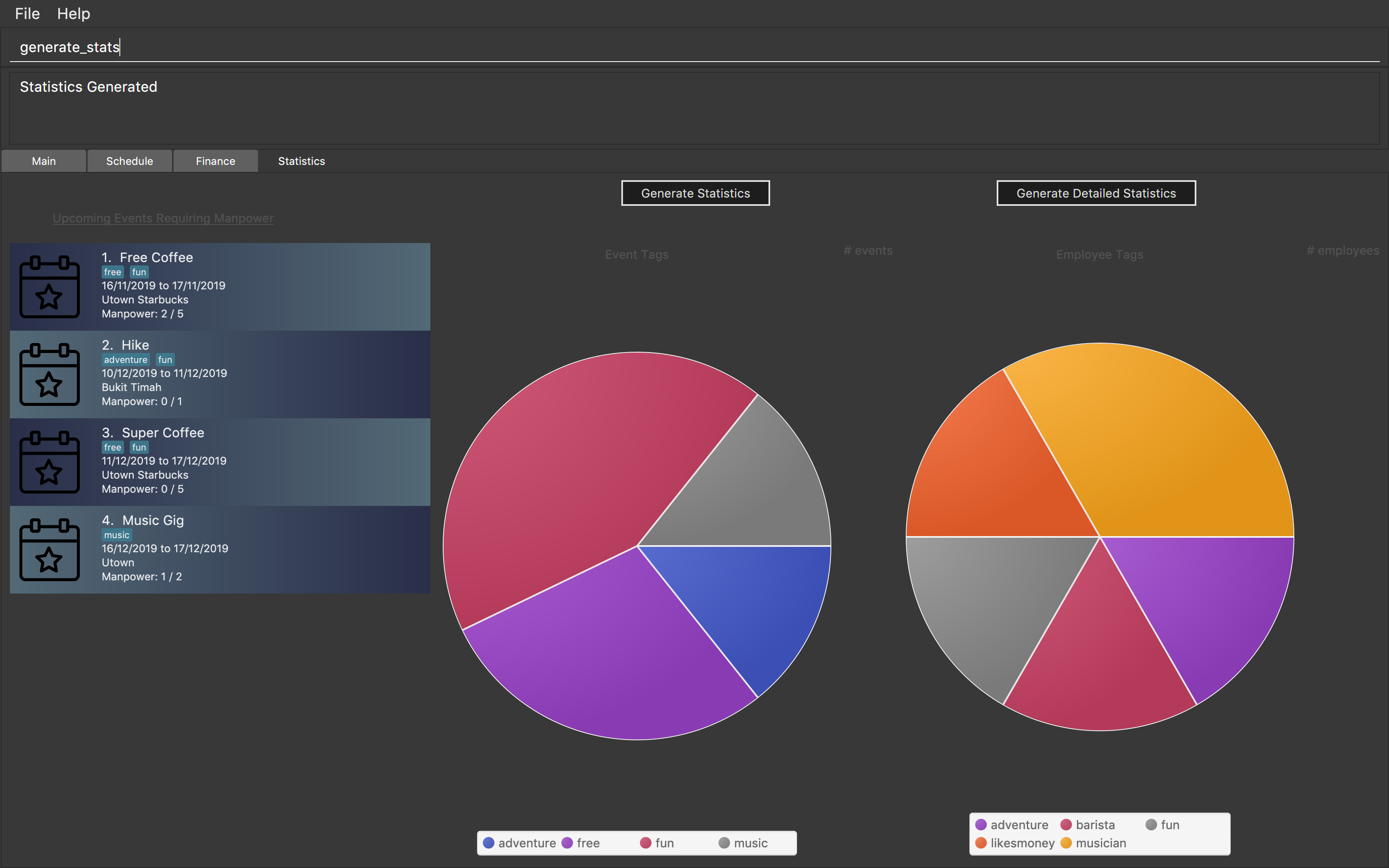Click 'free' legend entry under event pie
Screen dimensions: 1389x868
point(580,843)
